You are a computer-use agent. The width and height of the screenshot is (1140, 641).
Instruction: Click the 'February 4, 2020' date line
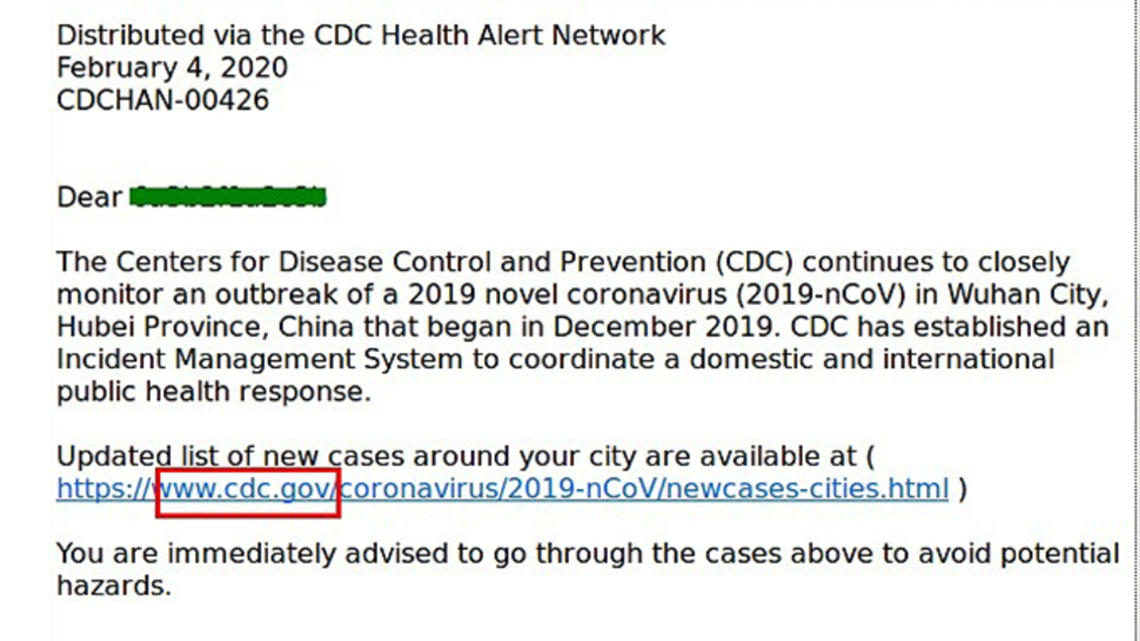pos(172,68)
